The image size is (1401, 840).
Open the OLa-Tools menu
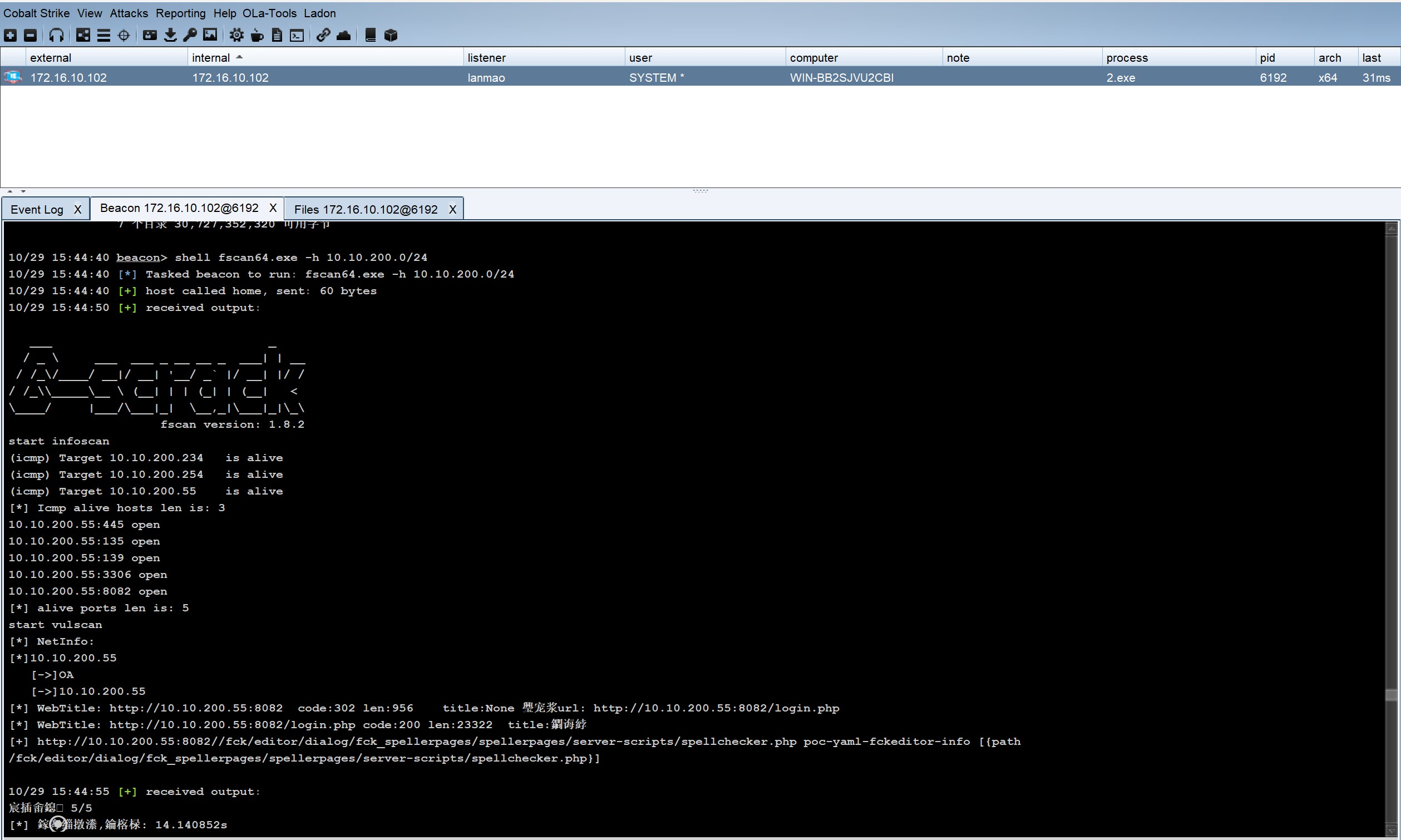(269, 13)
